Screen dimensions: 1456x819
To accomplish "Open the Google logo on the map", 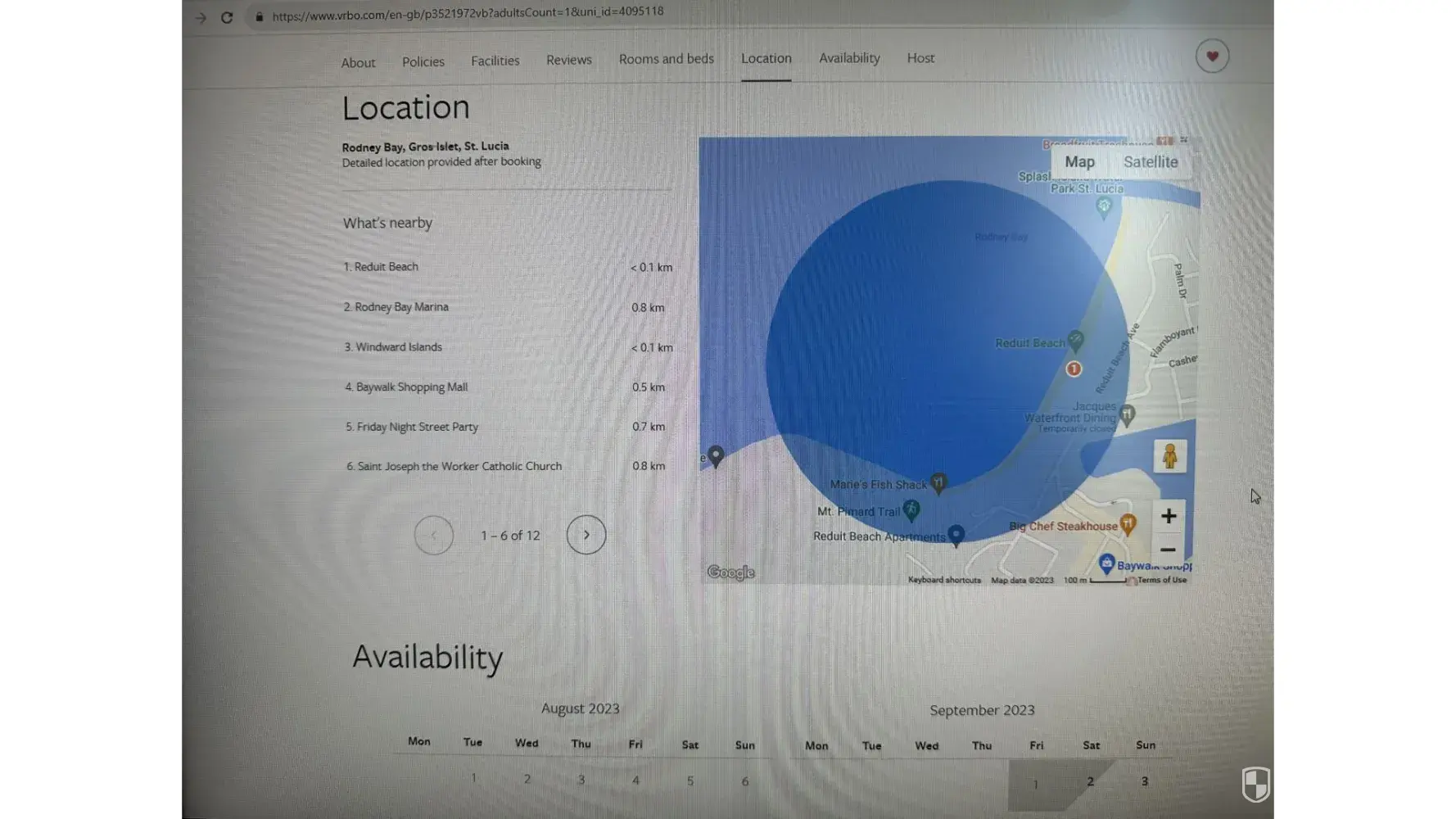I will coord(730,572).
